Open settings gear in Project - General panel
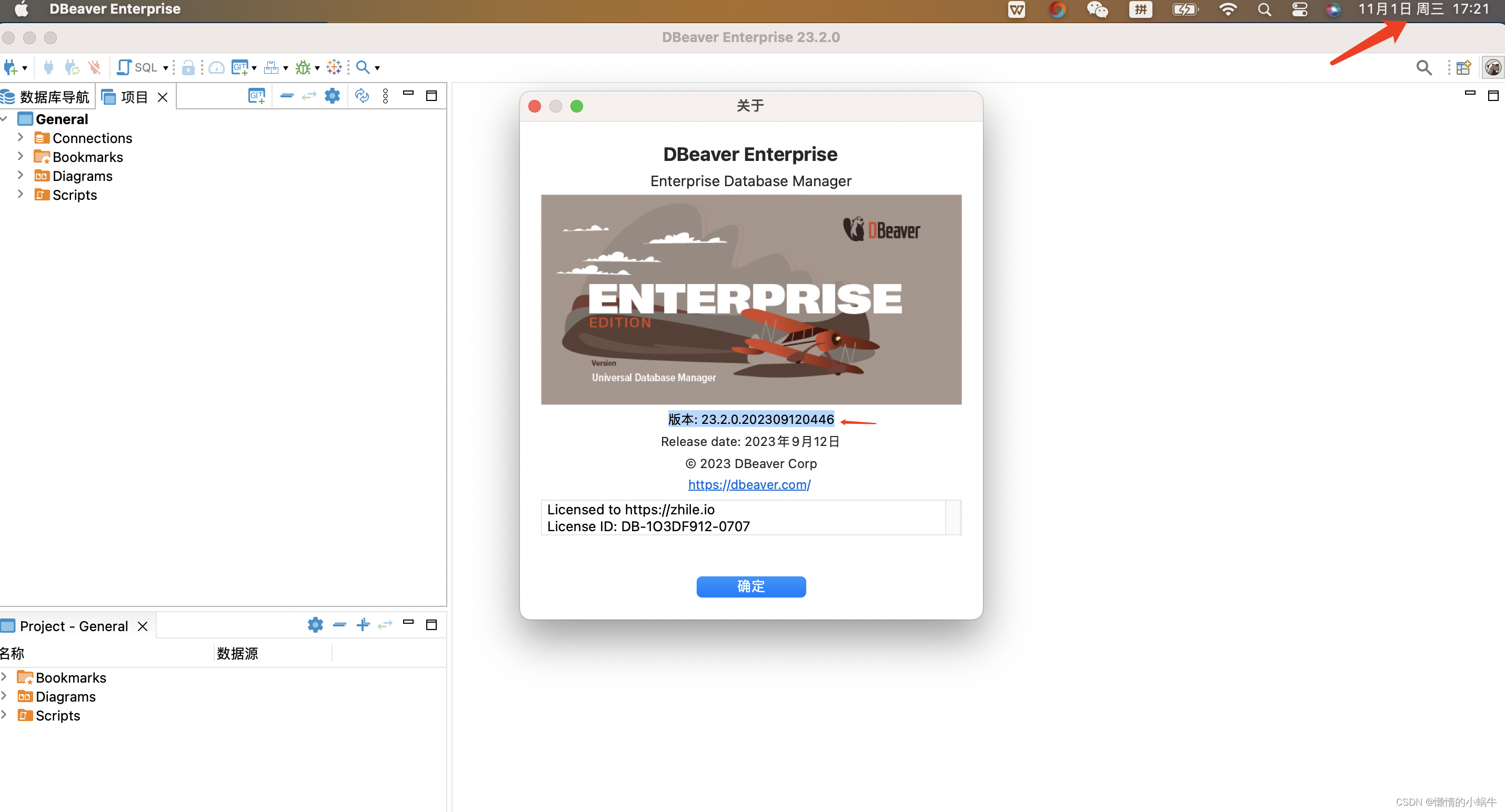1505x812 pixels. click(x=316, y=625)
